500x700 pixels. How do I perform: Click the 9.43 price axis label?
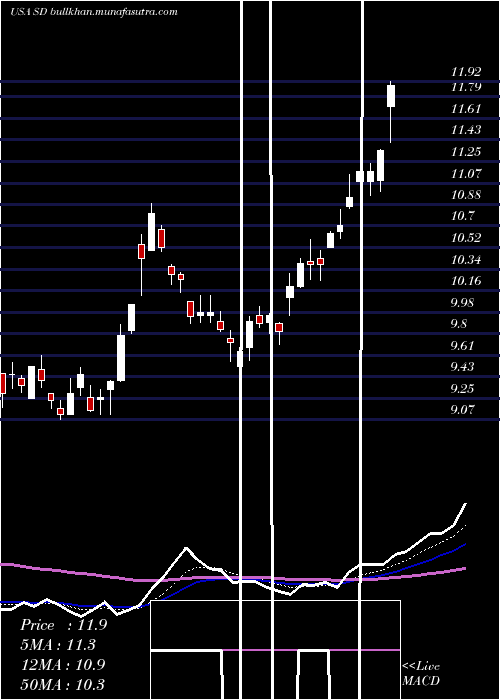click(x=463, y=367)
